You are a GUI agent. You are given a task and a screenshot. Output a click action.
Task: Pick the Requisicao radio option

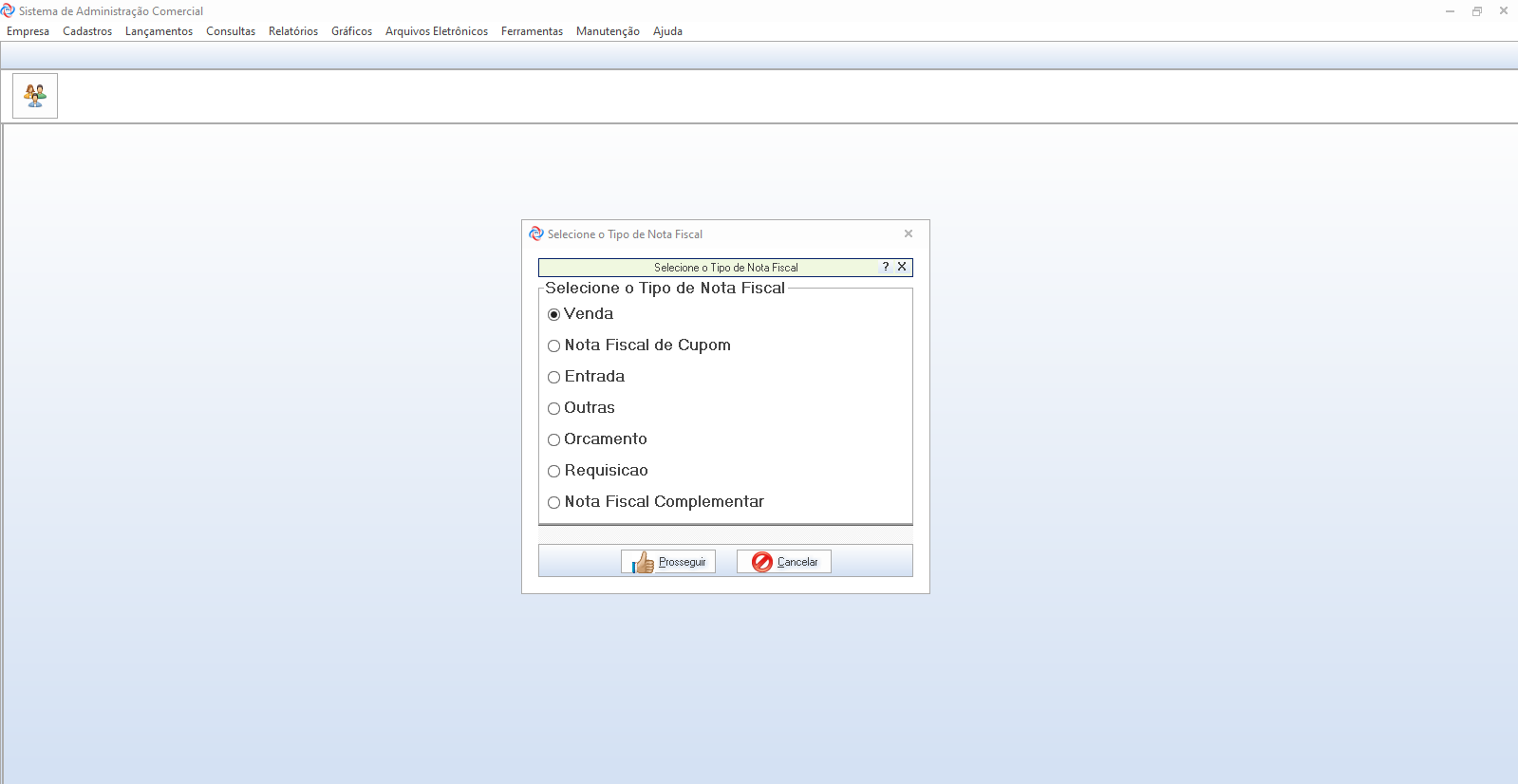[554, 471]
